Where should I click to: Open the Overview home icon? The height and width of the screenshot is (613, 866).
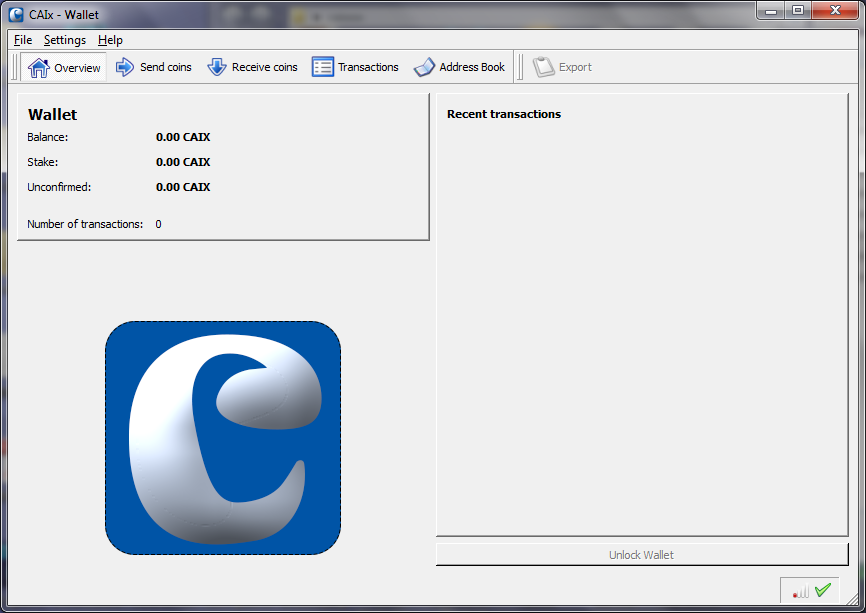(x=39, y=67)
